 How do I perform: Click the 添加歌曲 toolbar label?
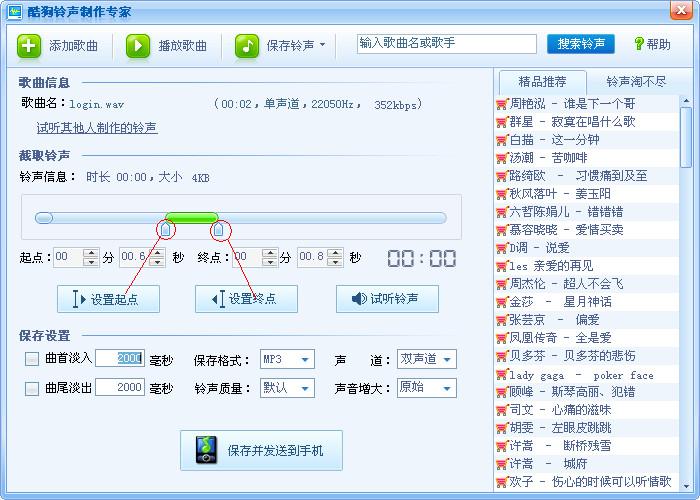[73, 46]
